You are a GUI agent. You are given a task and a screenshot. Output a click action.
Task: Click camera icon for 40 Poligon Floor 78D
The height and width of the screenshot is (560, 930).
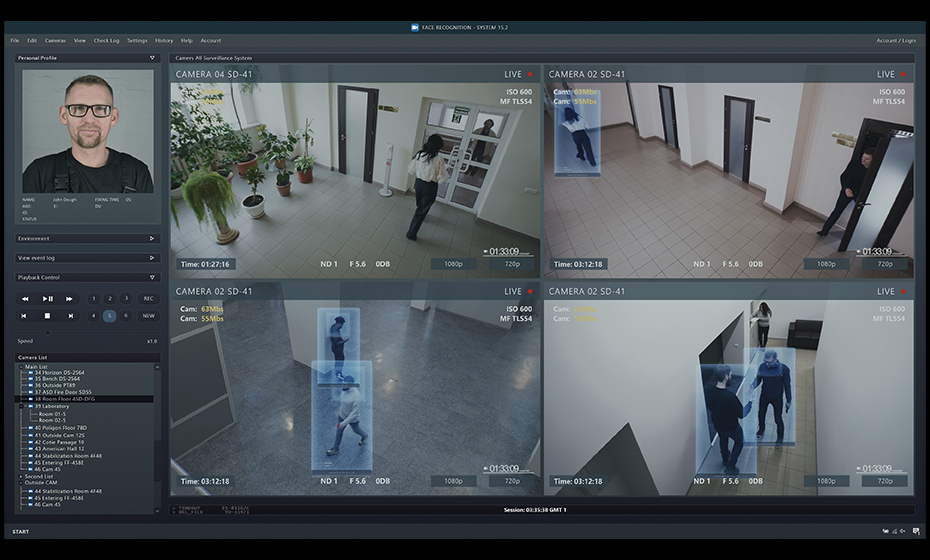tap(31, 428)
